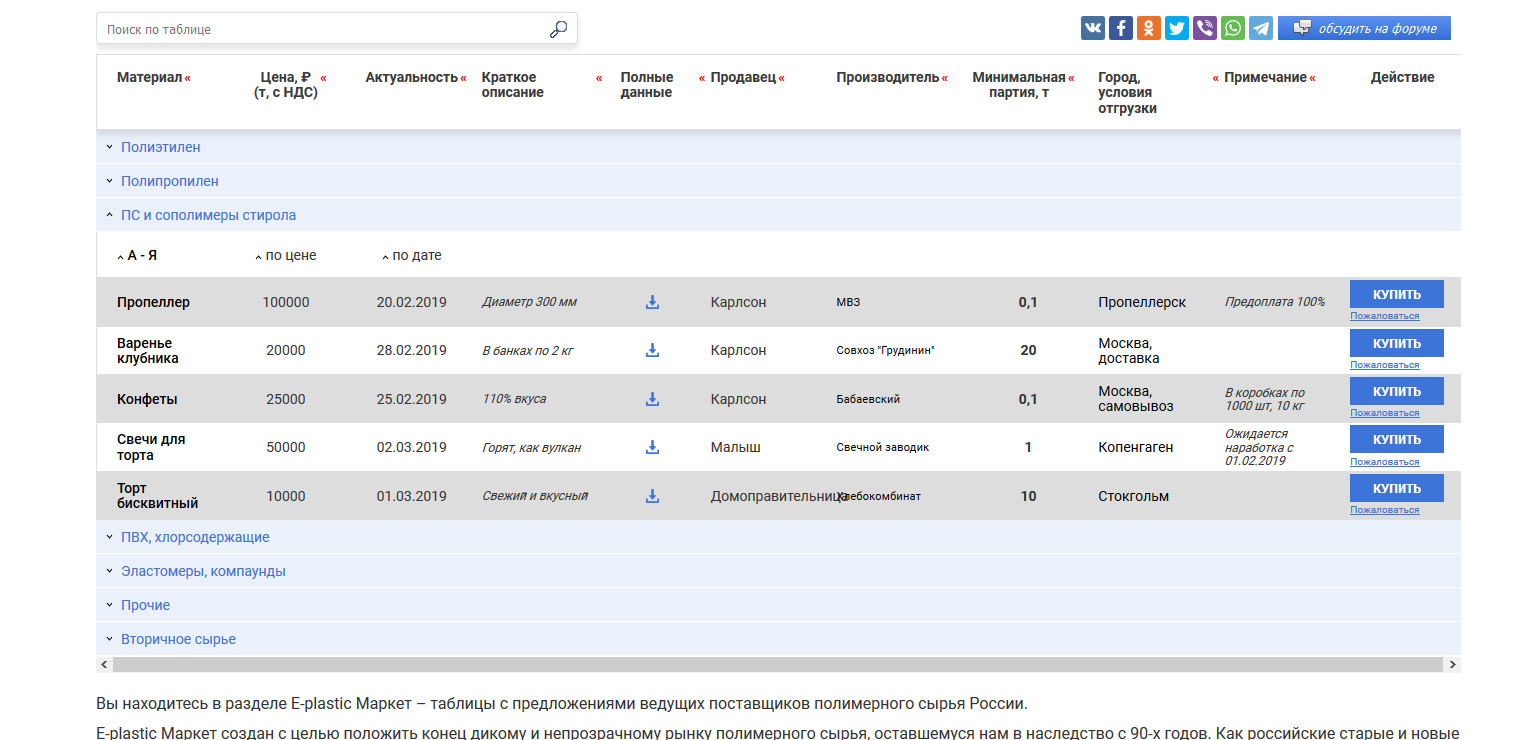Download full data for Пропеллер
The height and width of the screenshot is (740, 1521).
click(x=652, y=302)
